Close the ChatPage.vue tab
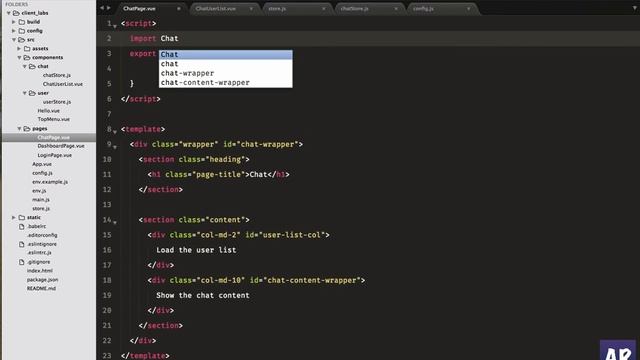Image resolution: width=640 pixels, height=360 pixels. 178,9
